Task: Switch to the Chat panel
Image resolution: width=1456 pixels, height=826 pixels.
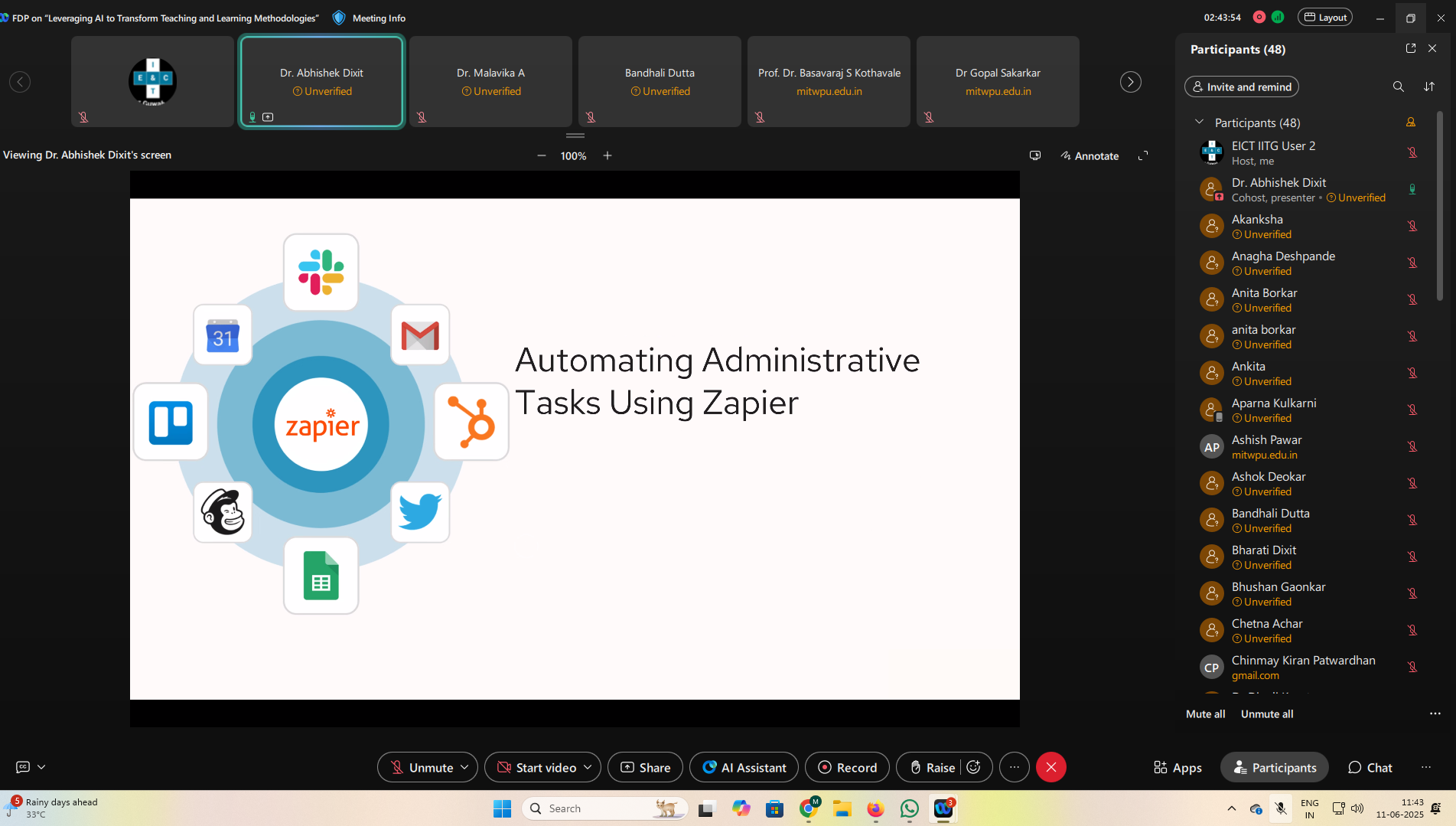Action: pos(1370,767)
